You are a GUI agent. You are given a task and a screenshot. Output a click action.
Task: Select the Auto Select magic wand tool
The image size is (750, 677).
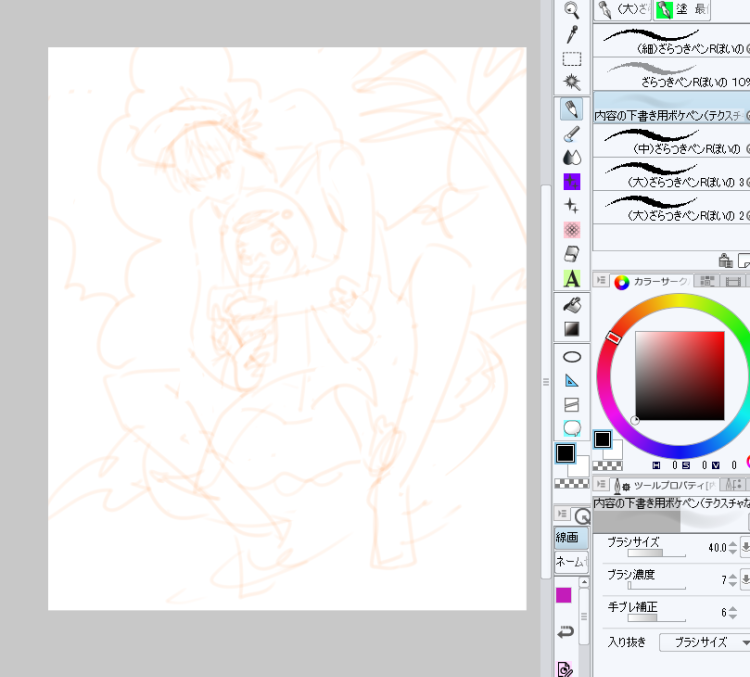coord(572,82)
